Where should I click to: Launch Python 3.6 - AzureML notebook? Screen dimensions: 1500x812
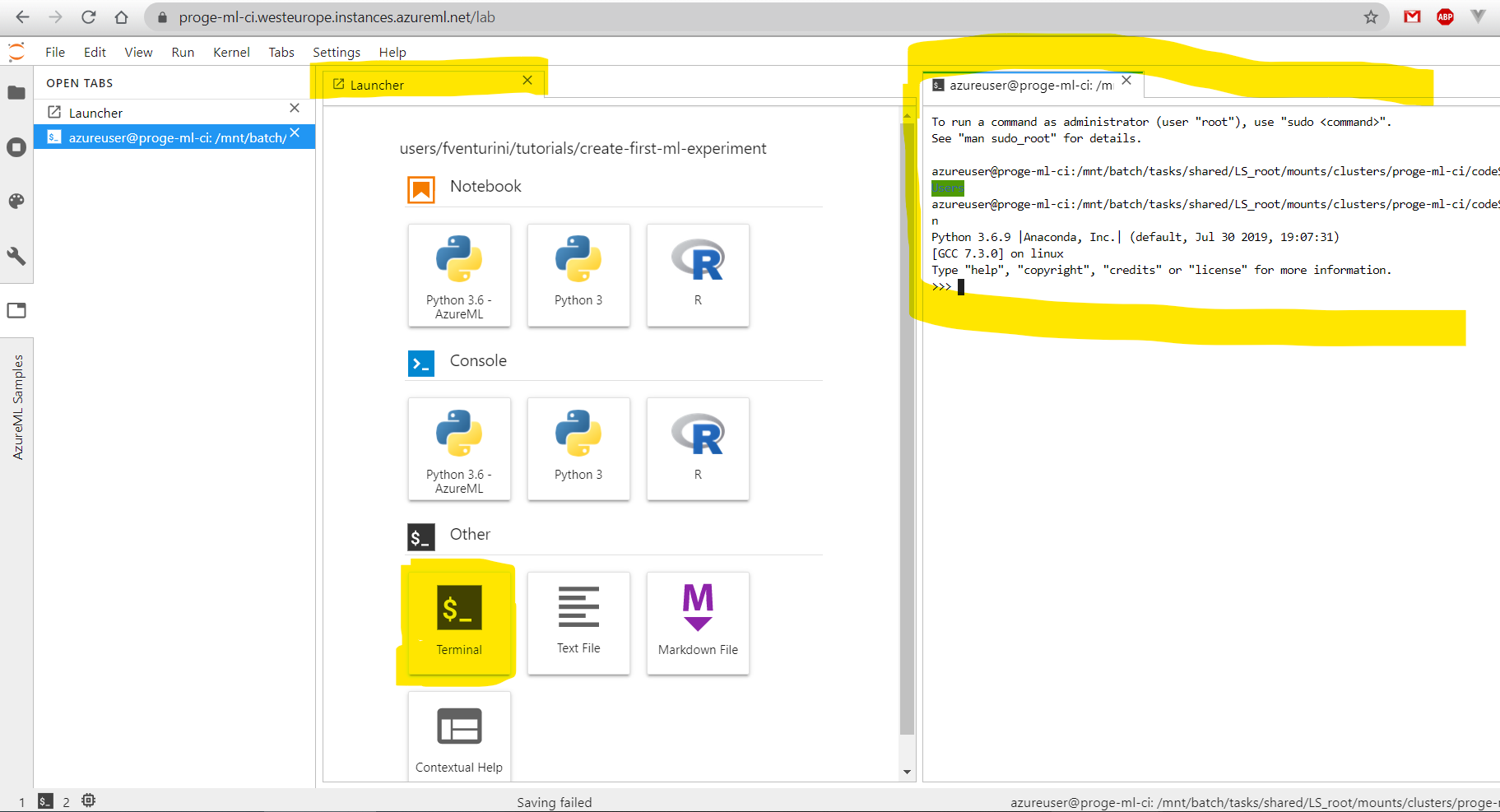459,276
